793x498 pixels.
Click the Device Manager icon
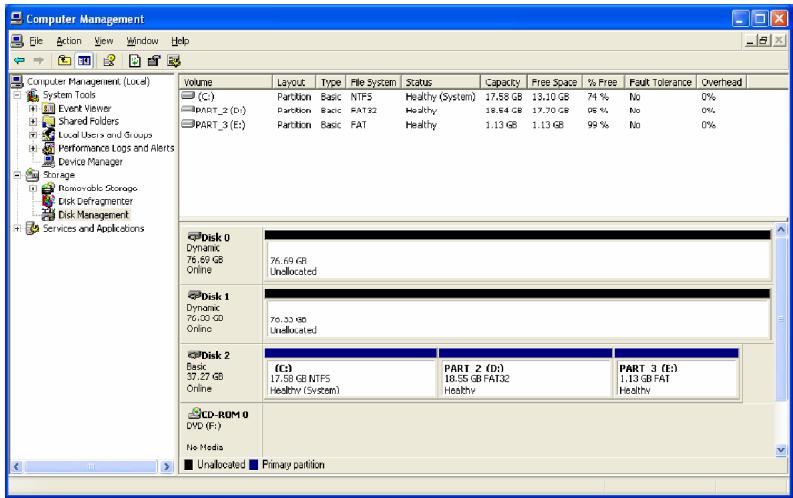tap(49, 162)
